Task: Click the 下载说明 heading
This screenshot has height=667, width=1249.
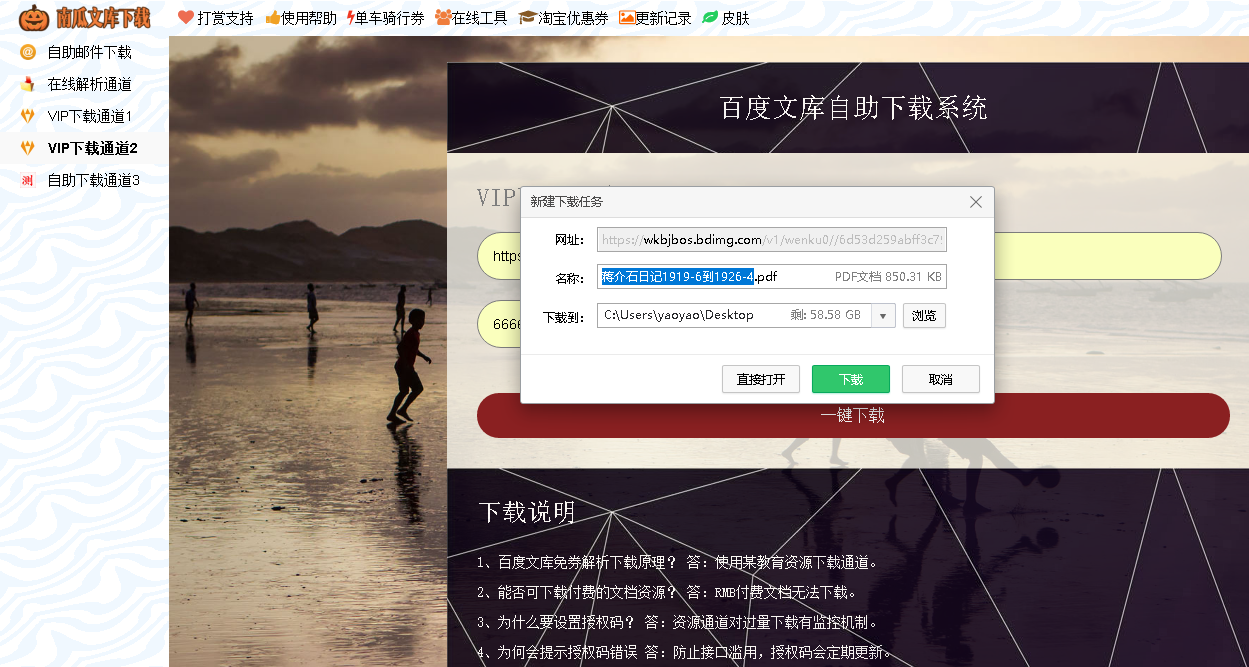Action: pos(527,513)
